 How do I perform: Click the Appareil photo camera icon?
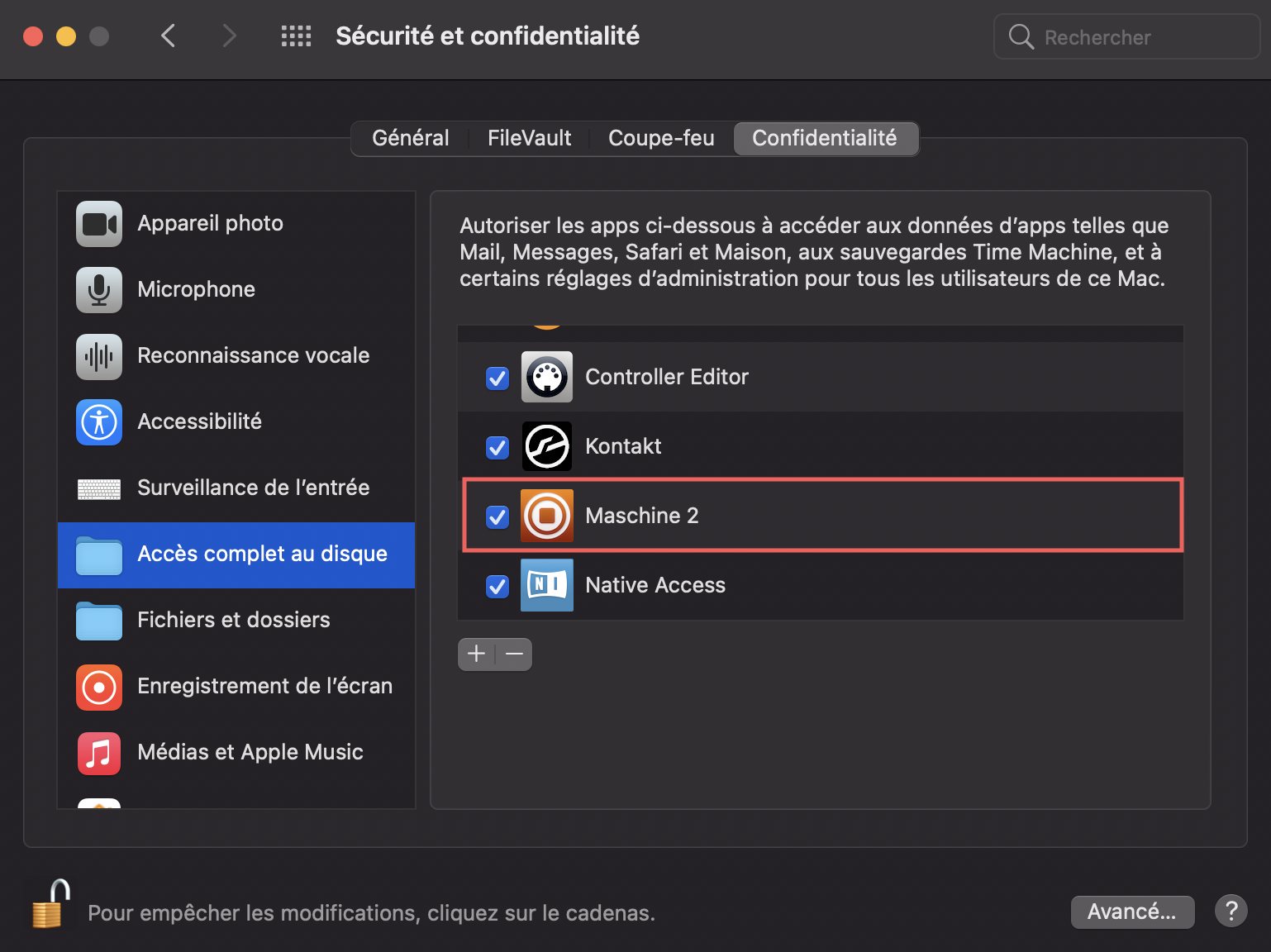pos(99,224)
